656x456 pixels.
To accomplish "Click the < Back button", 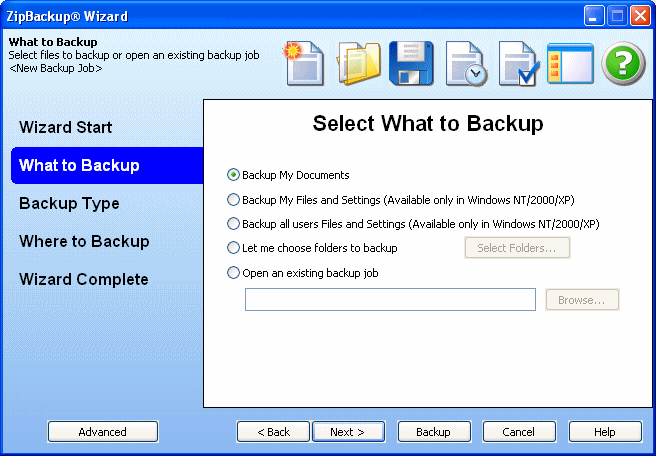I will pos(273,432).
